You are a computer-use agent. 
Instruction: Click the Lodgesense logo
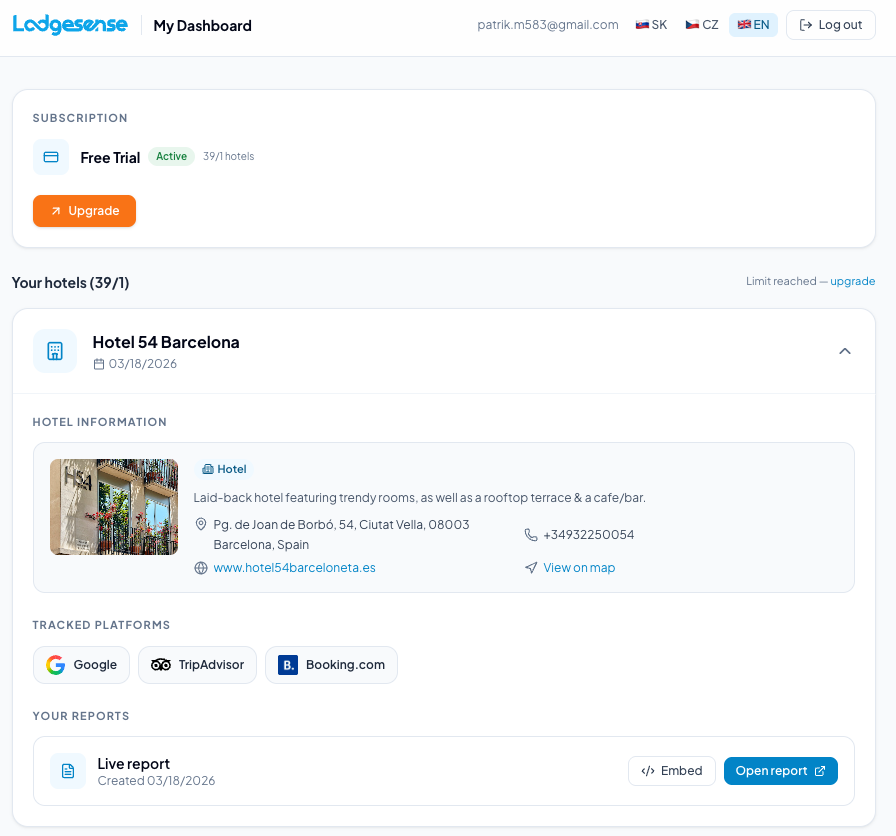[x=70, y=24]
